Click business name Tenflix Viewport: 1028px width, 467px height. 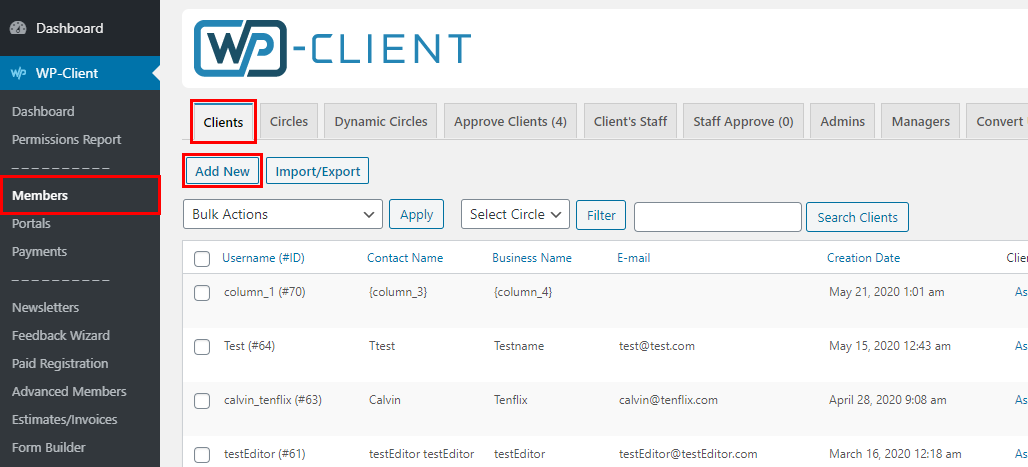(511, 399)
